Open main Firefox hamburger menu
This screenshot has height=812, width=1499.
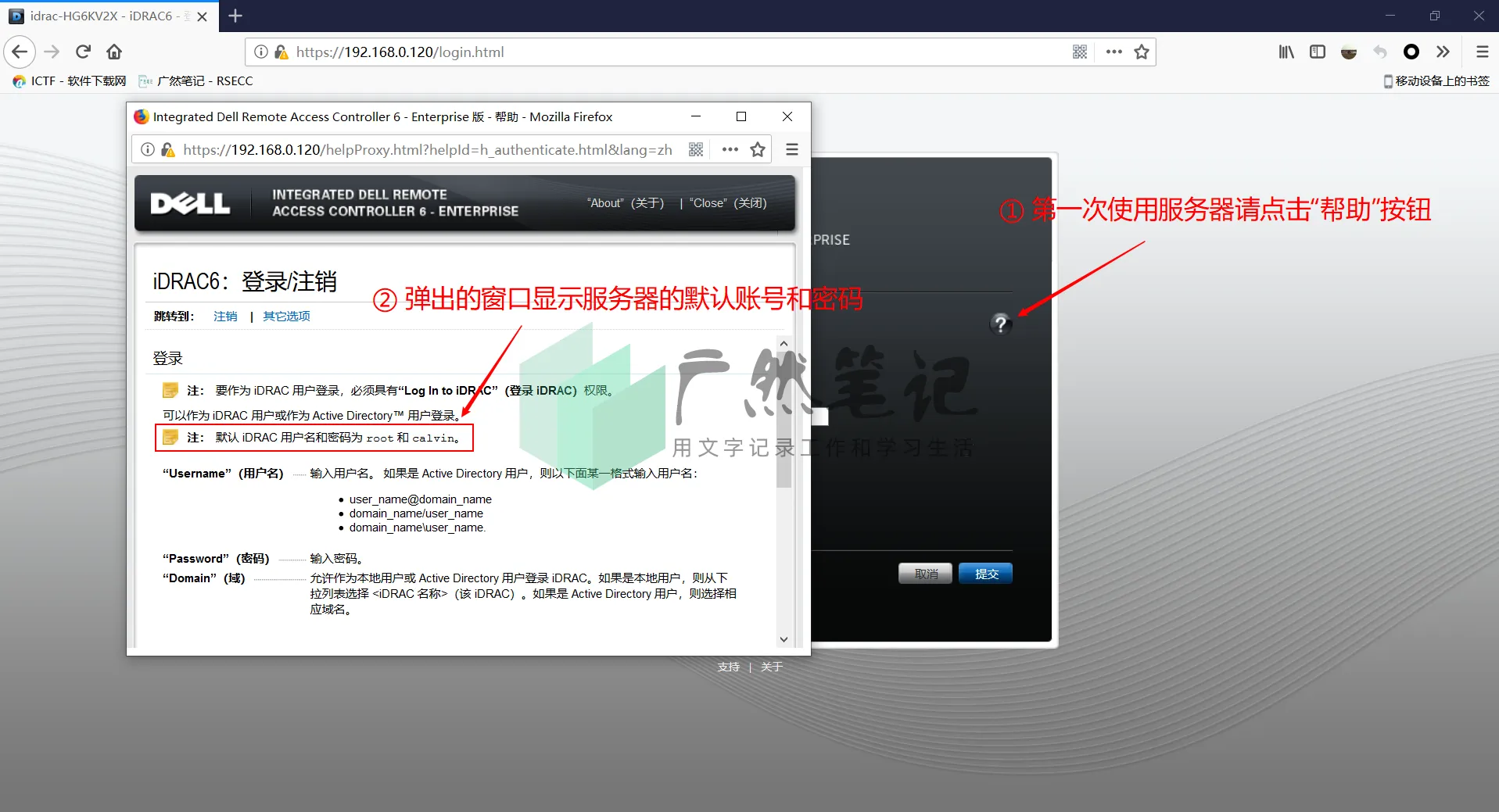click(x=1482, y=52)
